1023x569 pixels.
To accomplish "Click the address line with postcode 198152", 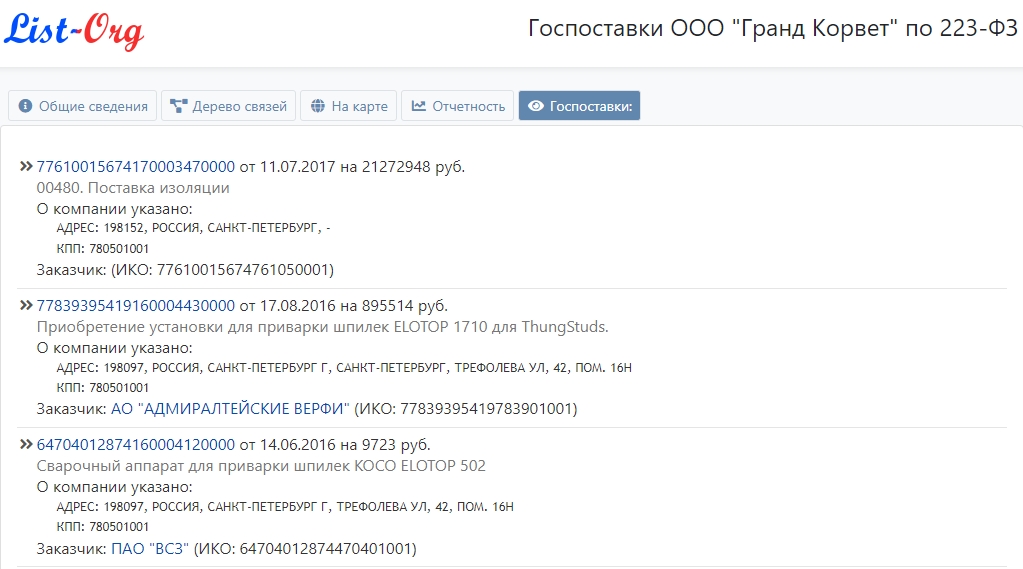I will point(193,229).
